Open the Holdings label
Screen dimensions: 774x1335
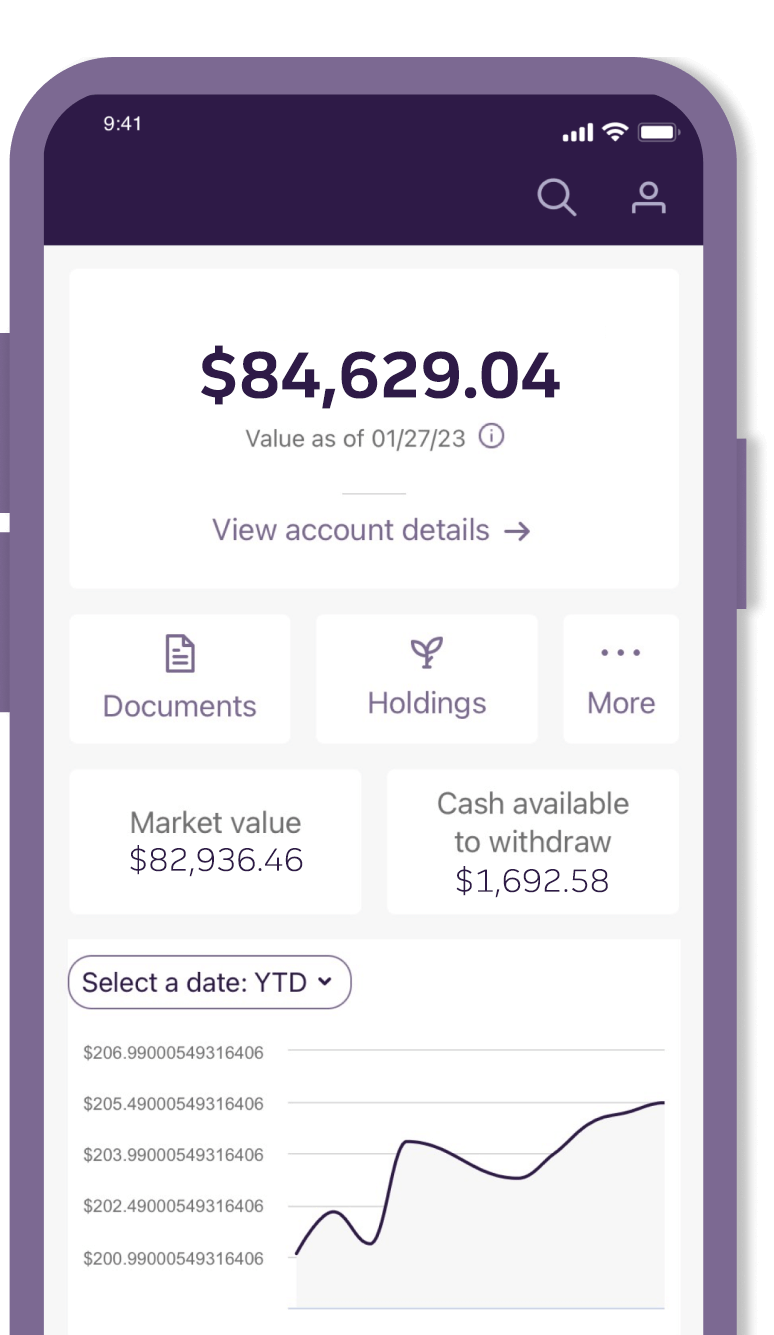[x=427, y=703]
